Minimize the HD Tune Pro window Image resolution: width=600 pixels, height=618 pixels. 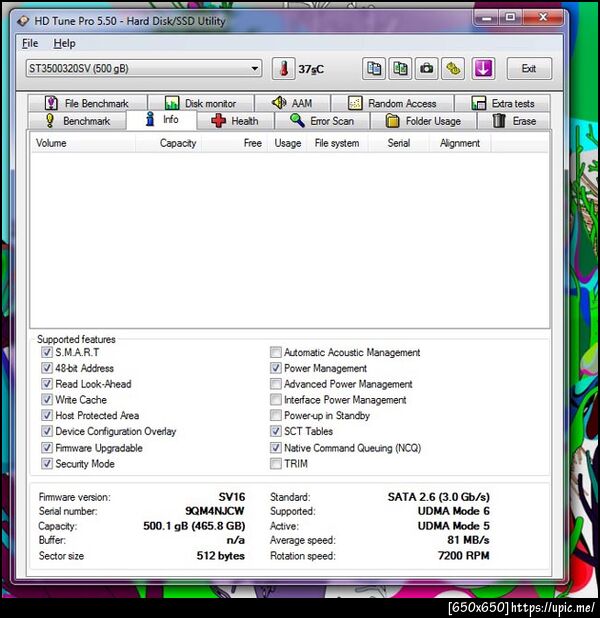486,17
